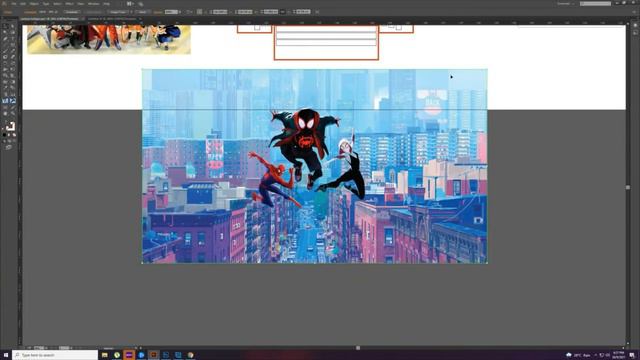
Task: Open the Windows Start menu
Action: tap(6, 355)
